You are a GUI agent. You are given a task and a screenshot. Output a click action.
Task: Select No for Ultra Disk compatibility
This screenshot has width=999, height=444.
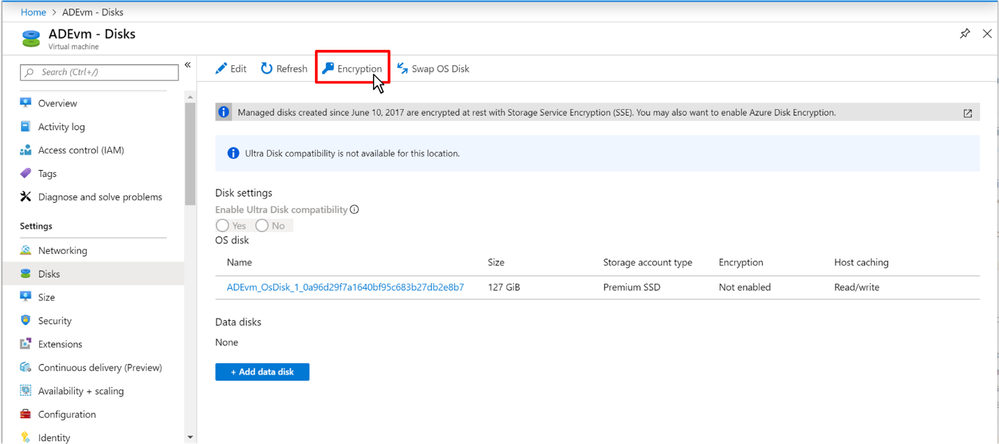pyautogui.click(x=262, y=226)
